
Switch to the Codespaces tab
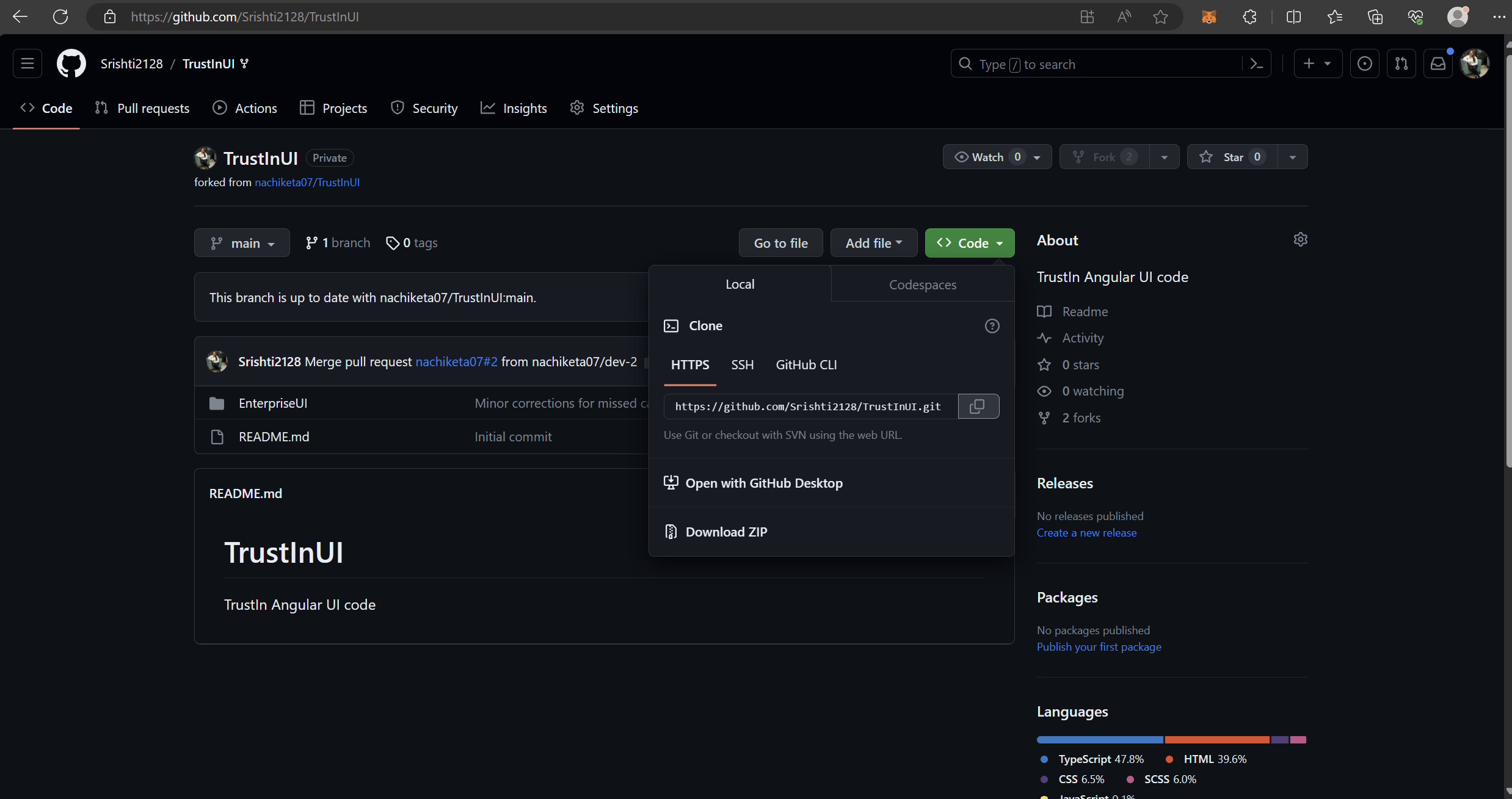pyautogui.click(x=922, y=284)
